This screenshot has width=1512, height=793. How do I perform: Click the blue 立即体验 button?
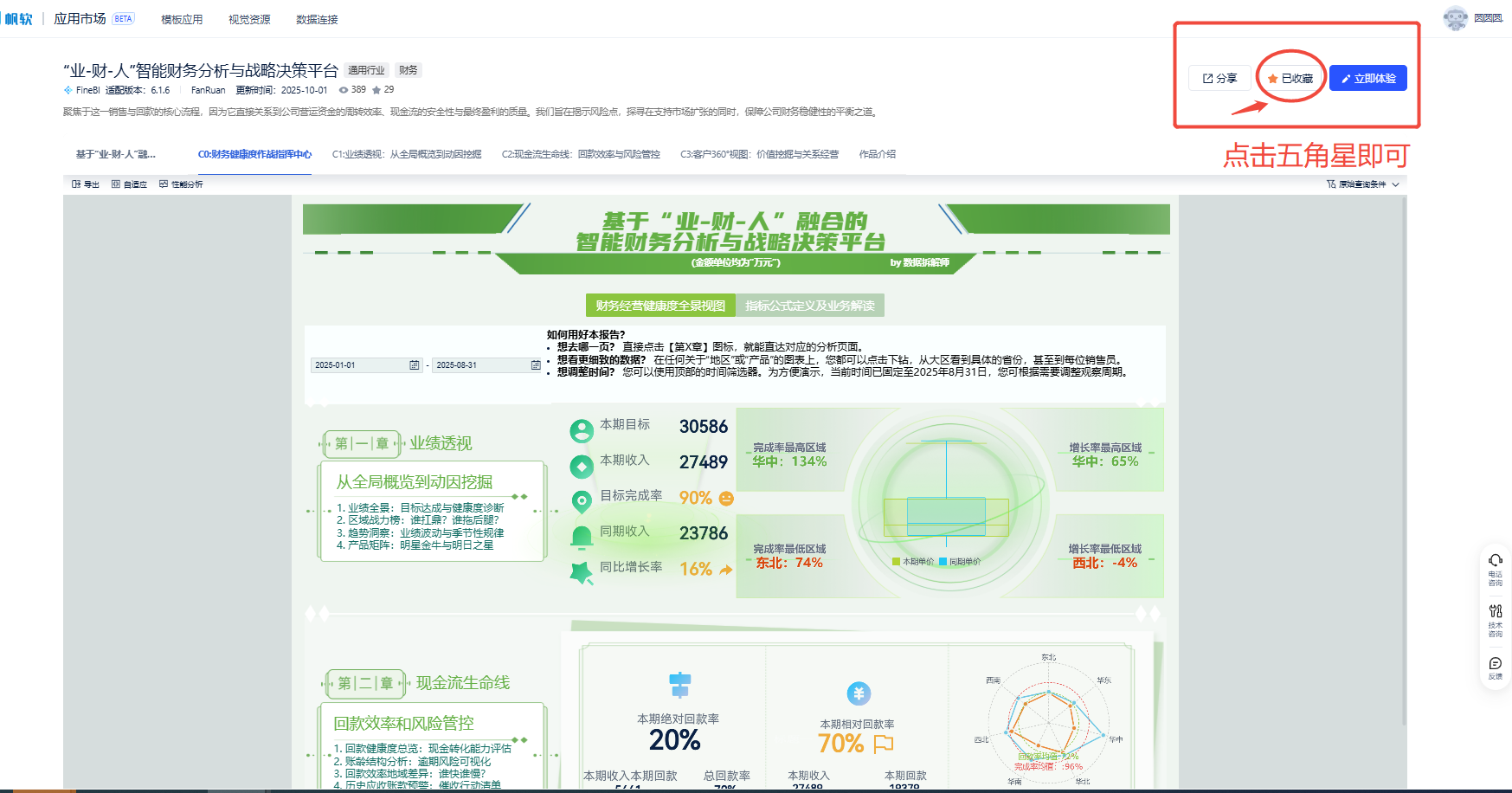[x=1367, y=79]
